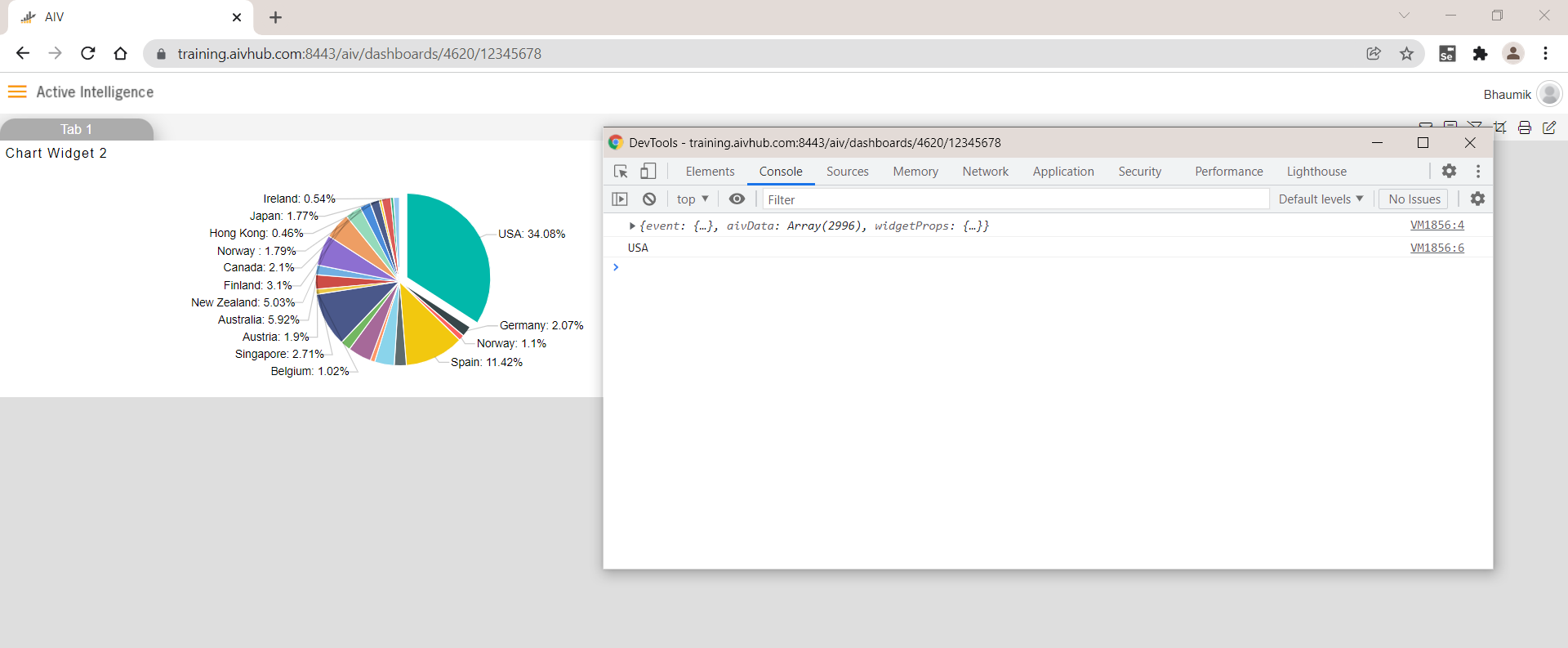Switch to the Application tab
This screenshot has width=1568, height=648.
[1063, 172]
